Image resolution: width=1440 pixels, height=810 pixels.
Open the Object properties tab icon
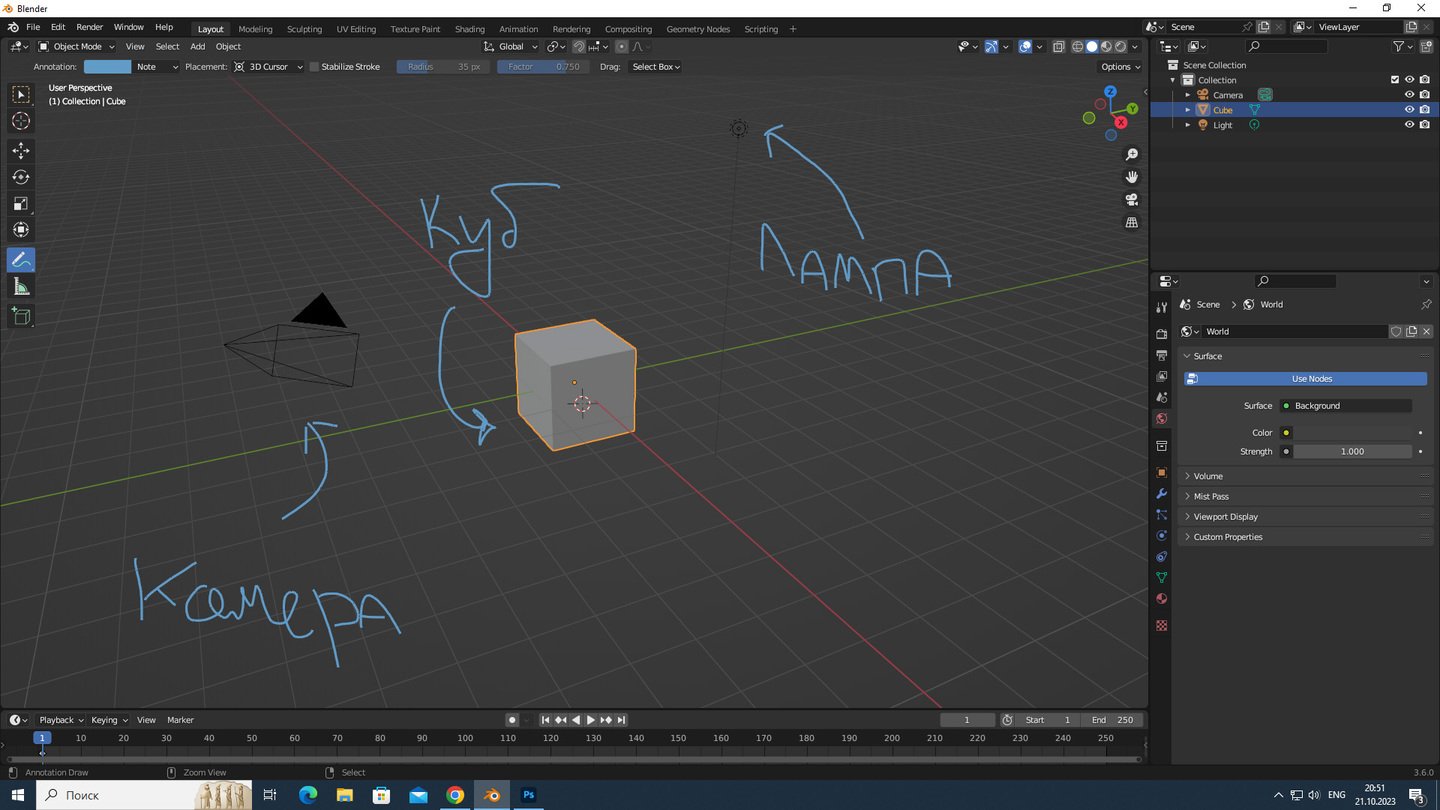tap(1161, 472)
